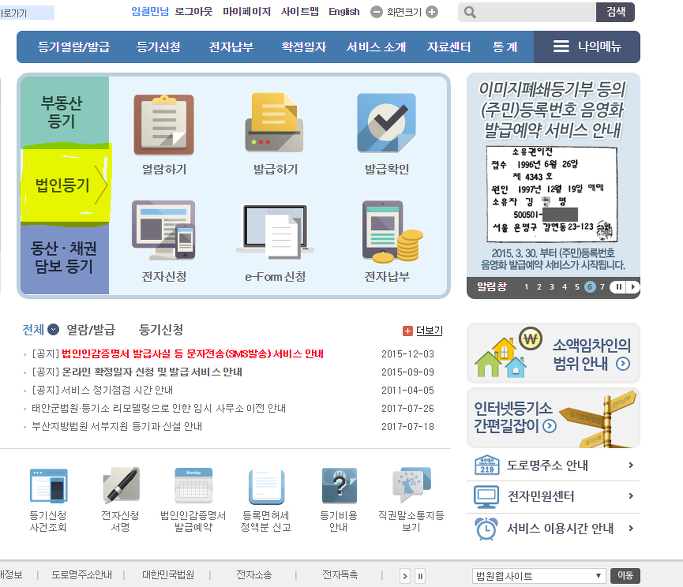Open the 대한민국법원 footer link

coord(168,575)
